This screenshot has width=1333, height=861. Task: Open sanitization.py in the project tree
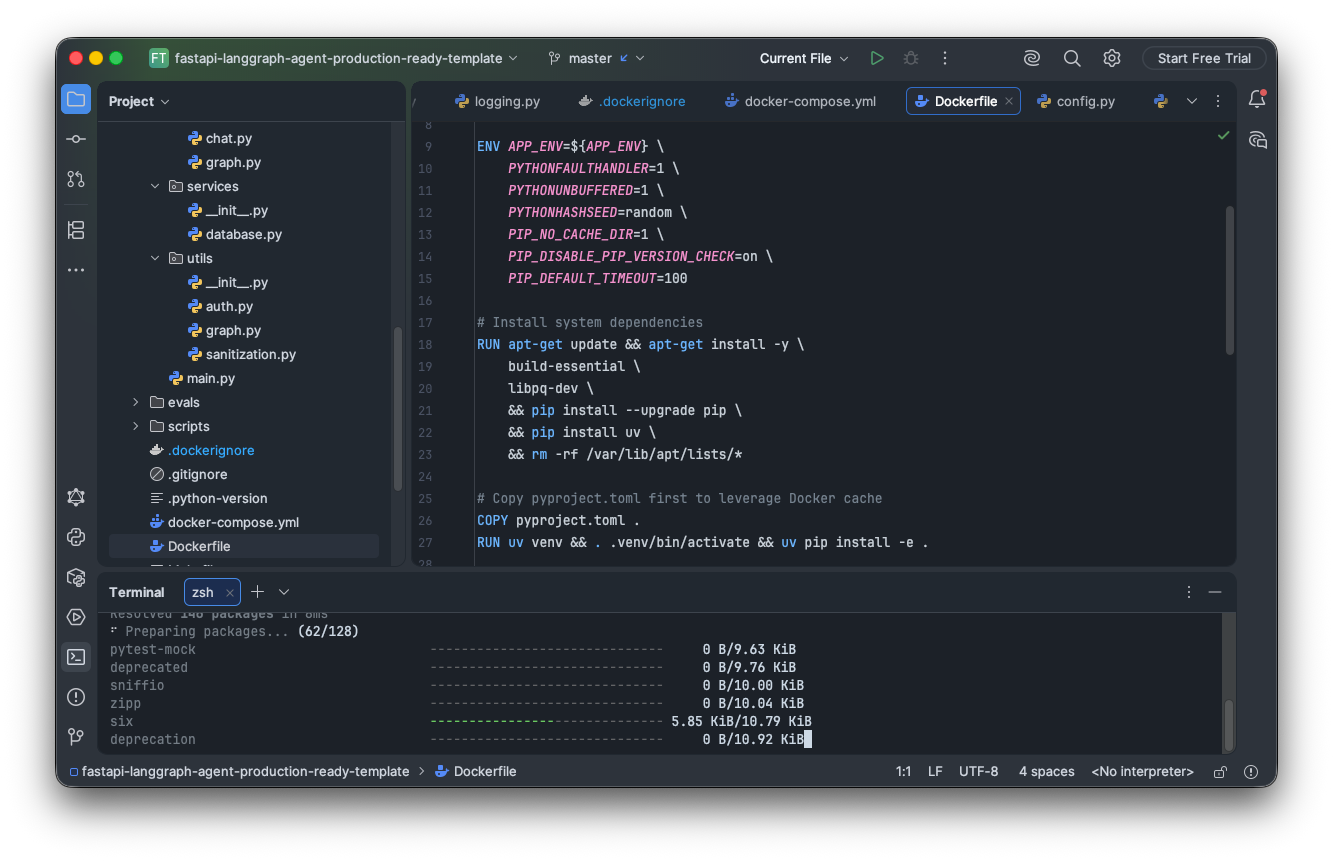pos(243,354)
